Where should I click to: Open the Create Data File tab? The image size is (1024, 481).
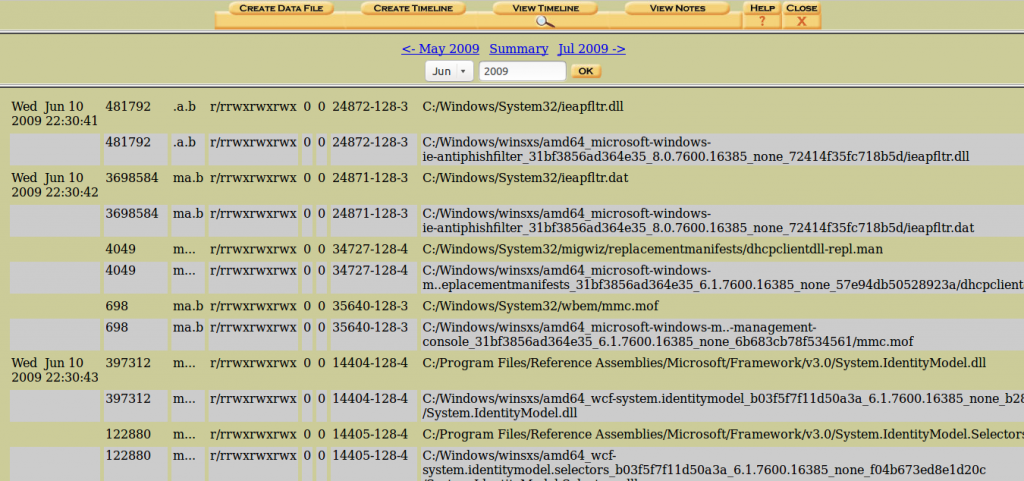pos(280,8)
